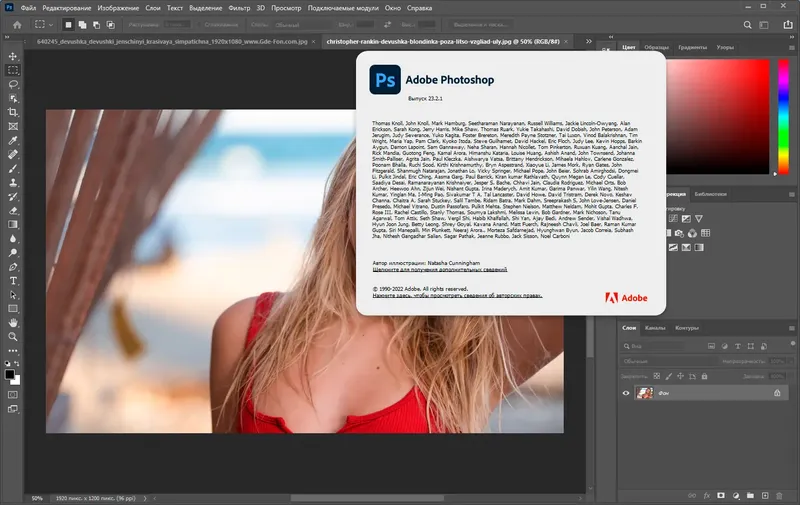Screen dimensions: 800x505
Task: Show more document tabs chevron
Action: tap(589, 41)
